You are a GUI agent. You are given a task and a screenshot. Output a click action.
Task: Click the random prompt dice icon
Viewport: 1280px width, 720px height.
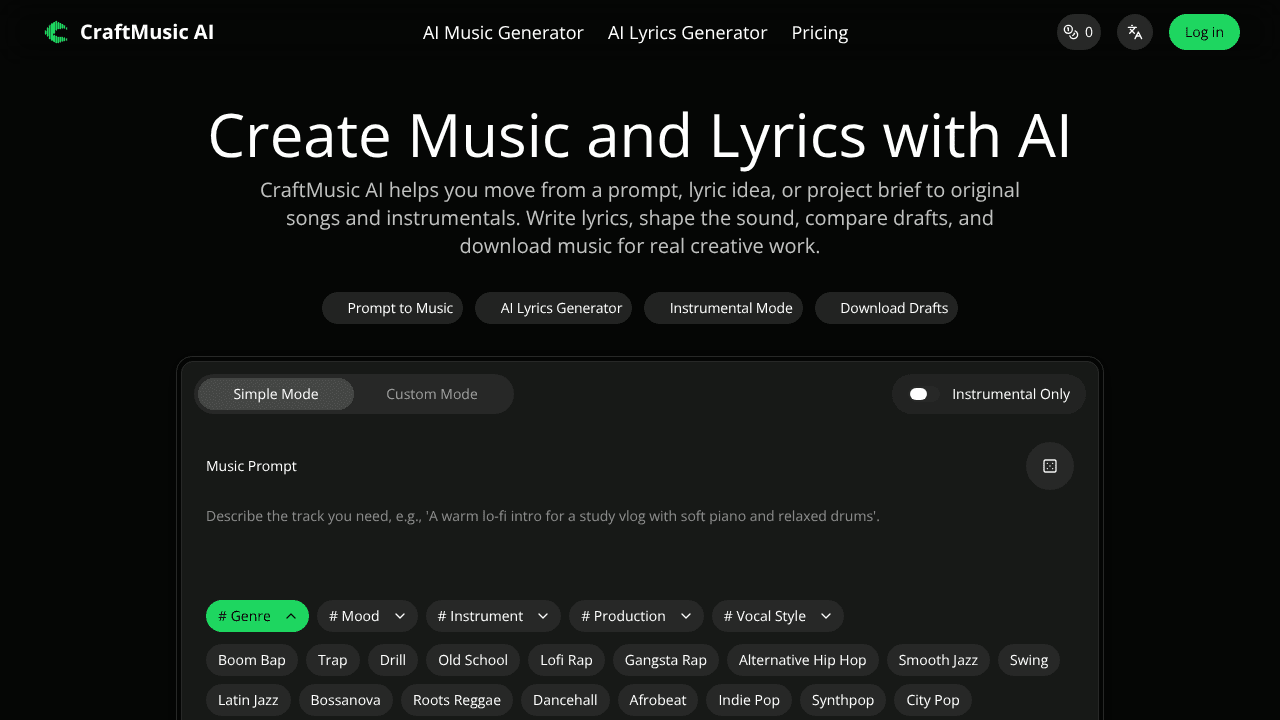pos(1050,466)
